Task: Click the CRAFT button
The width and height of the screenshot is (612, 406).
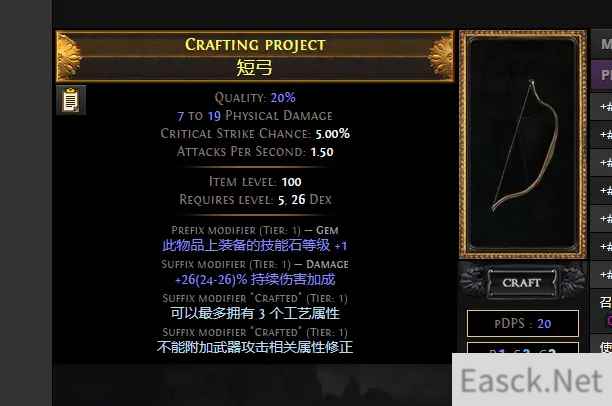Action: (x=522, y=283)
